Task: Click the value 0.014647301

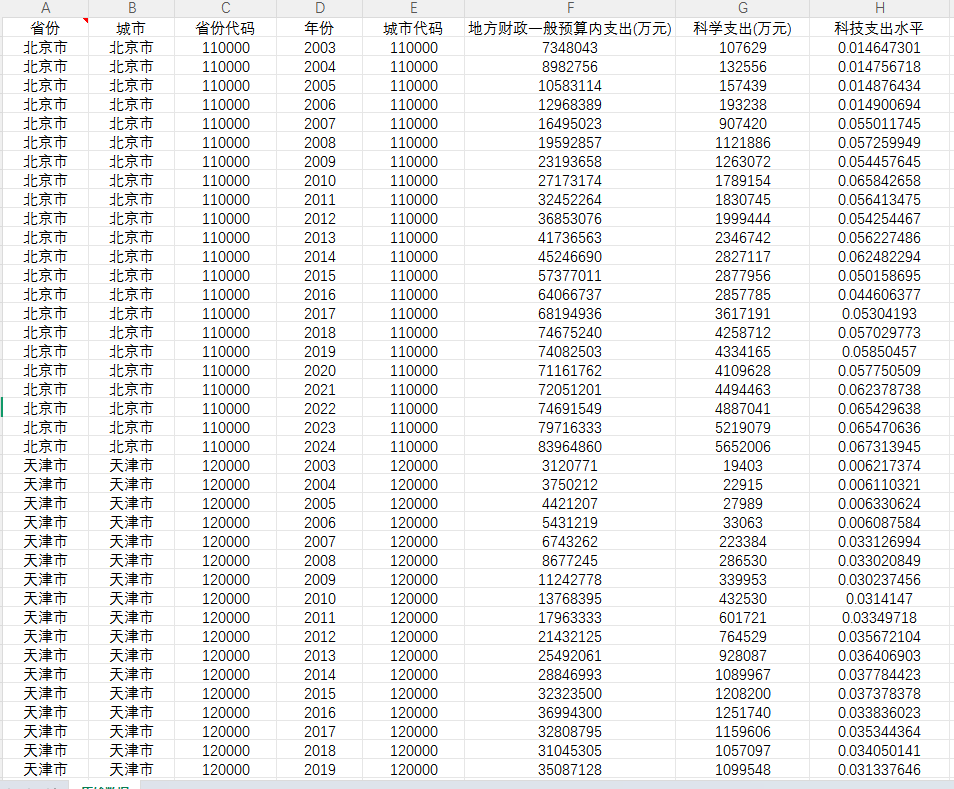Action: click(880, 47)
